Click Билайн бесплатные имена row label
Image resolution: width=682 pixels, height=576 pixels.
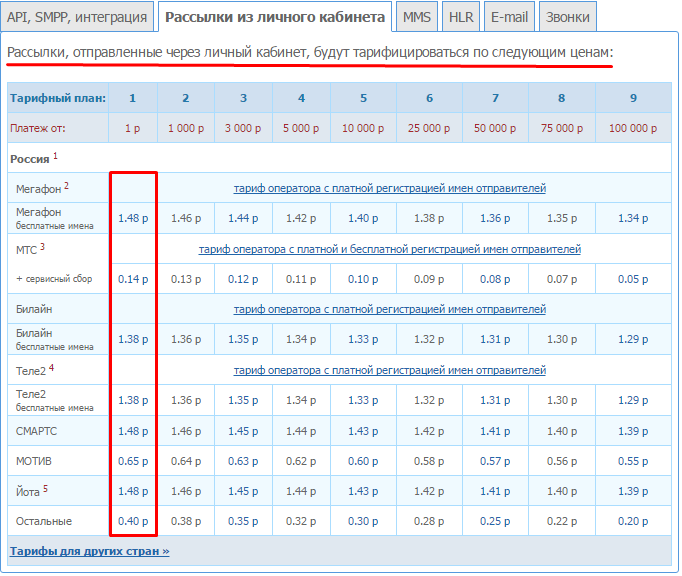coord(55,339)
